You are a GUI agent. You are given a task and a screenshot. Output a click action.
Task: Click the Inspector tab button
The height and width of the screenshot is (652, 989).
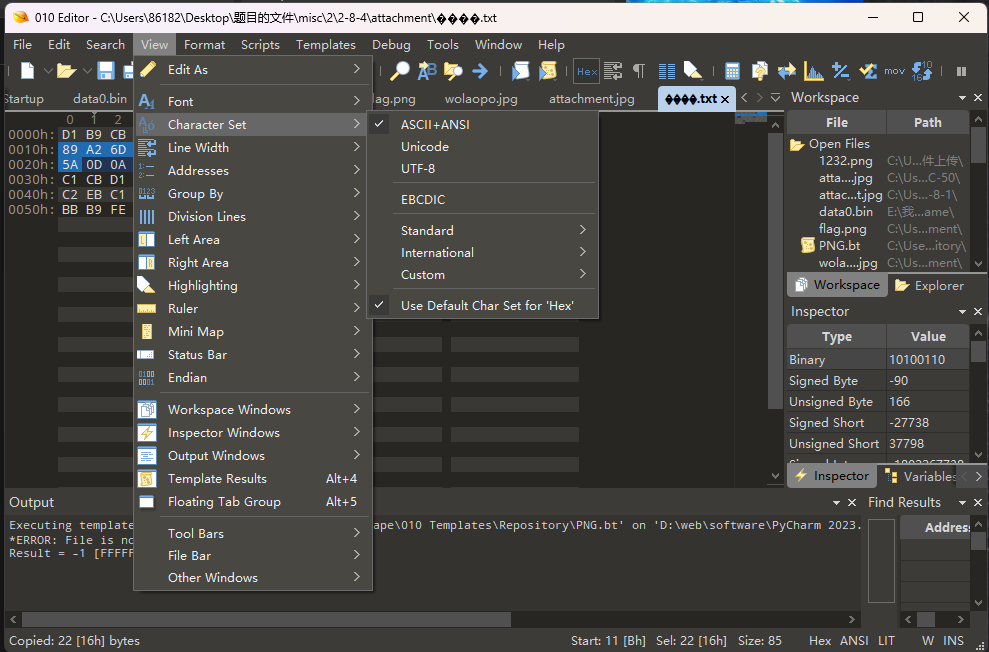[832, 476]
